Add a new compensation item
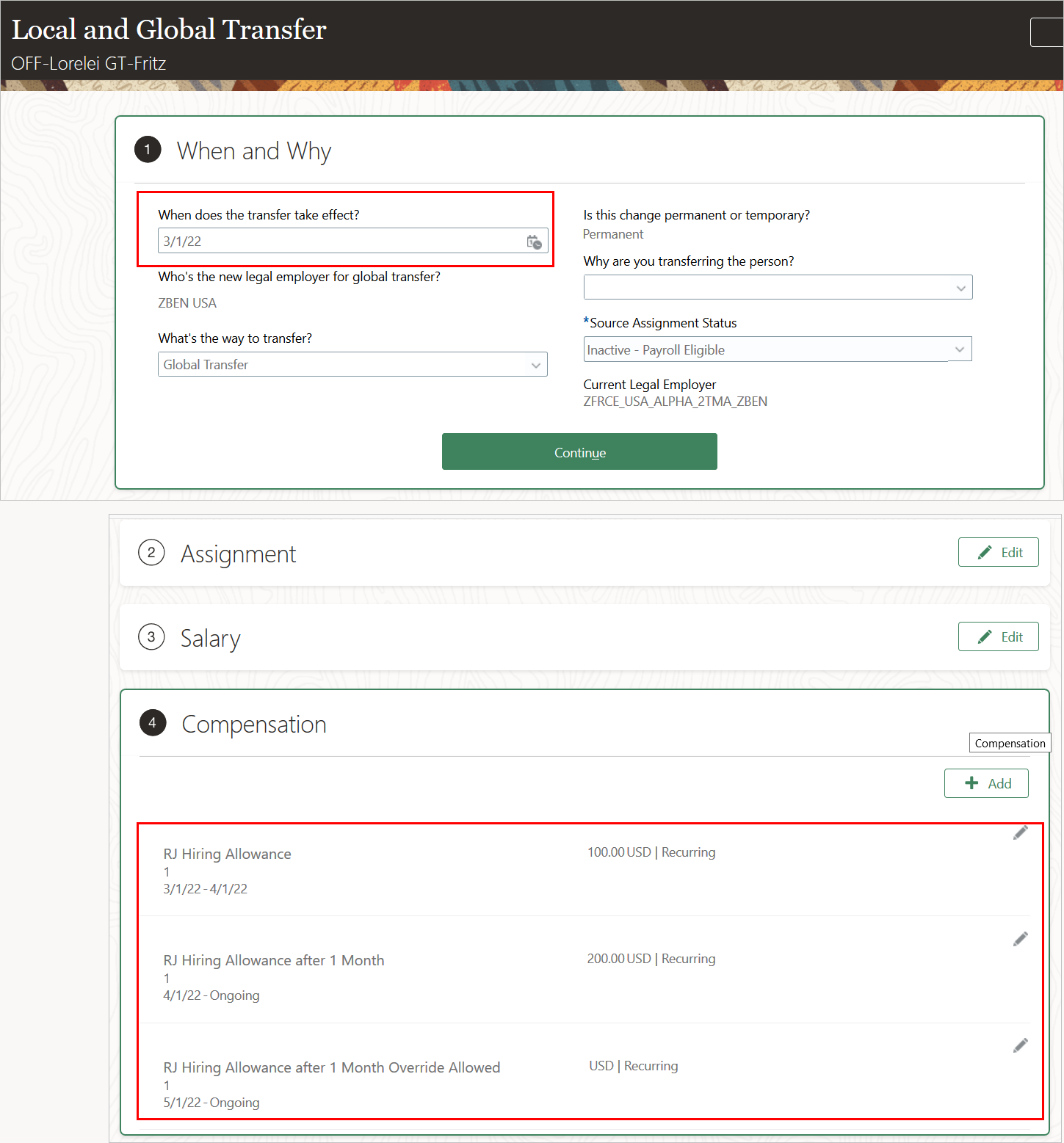This screenshot has width=1064, height=1143. (x=986, y=783)
